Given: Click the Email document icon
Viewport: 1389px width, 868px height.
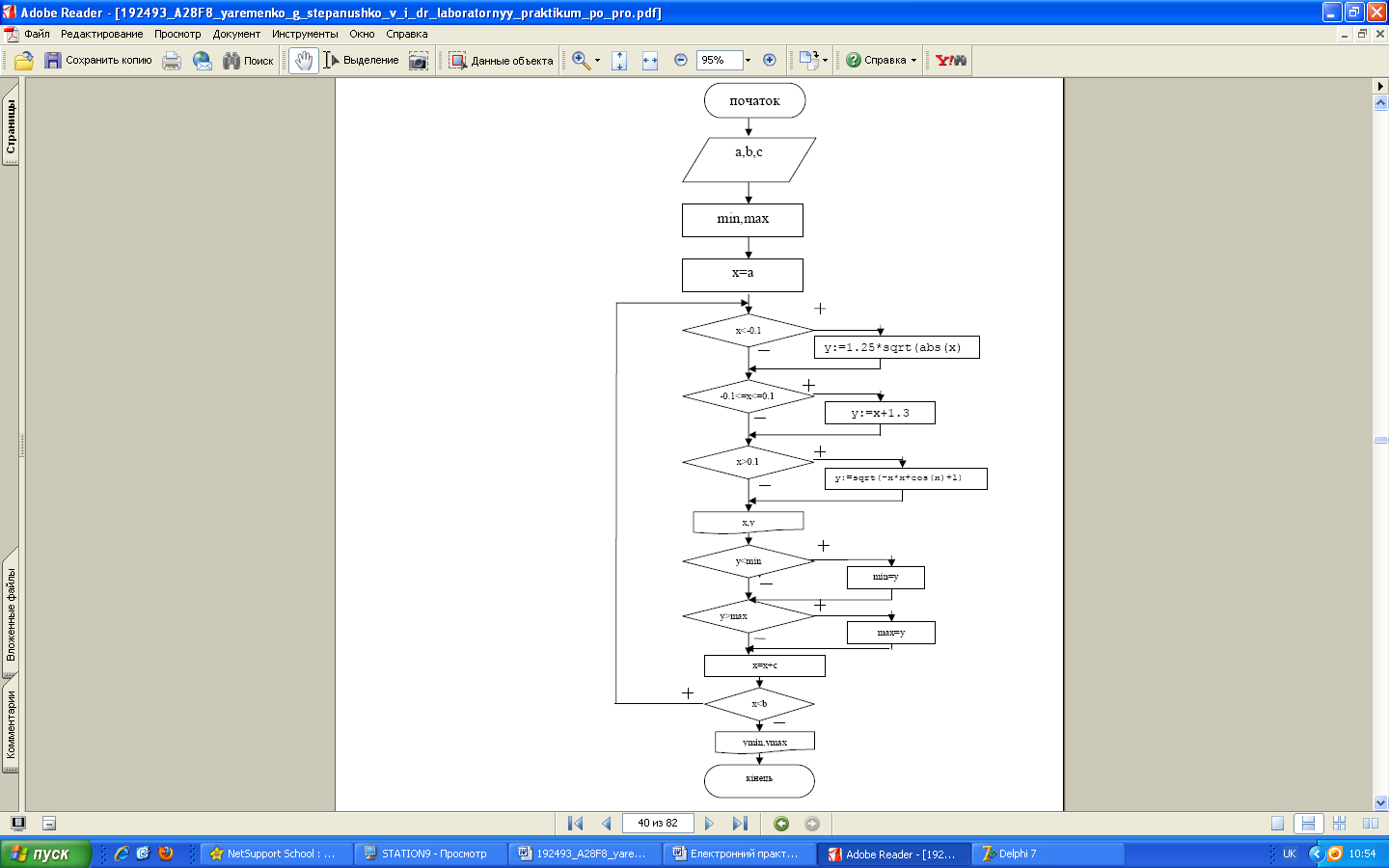Looking at the screenshot, I should tap(203, 60).
